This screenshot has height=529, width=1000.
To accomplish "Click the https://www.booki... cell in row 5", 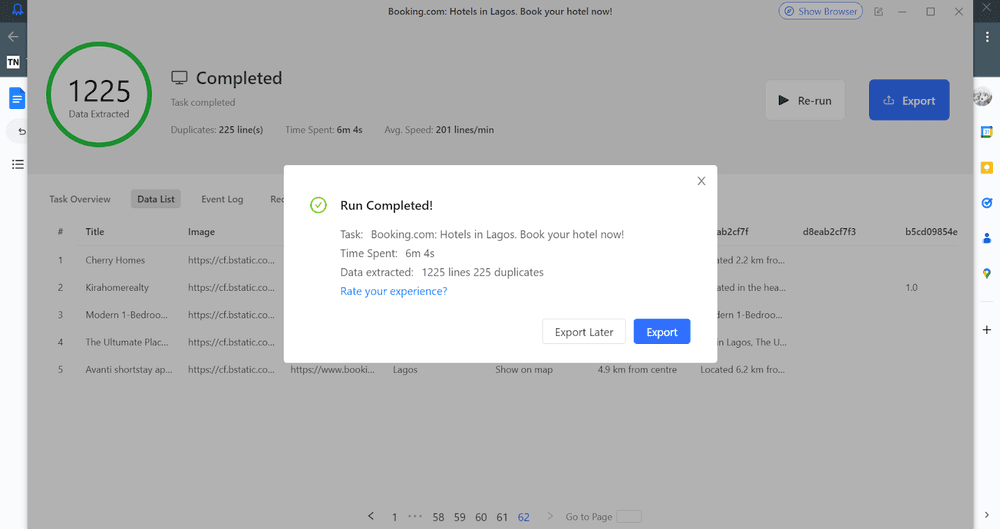I will [x=332, y=370].
